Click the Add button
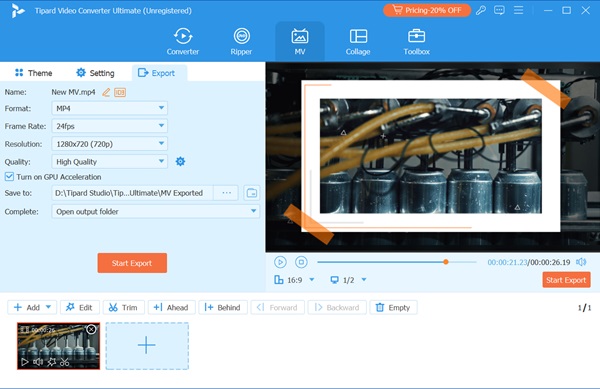 click(27, 308)
